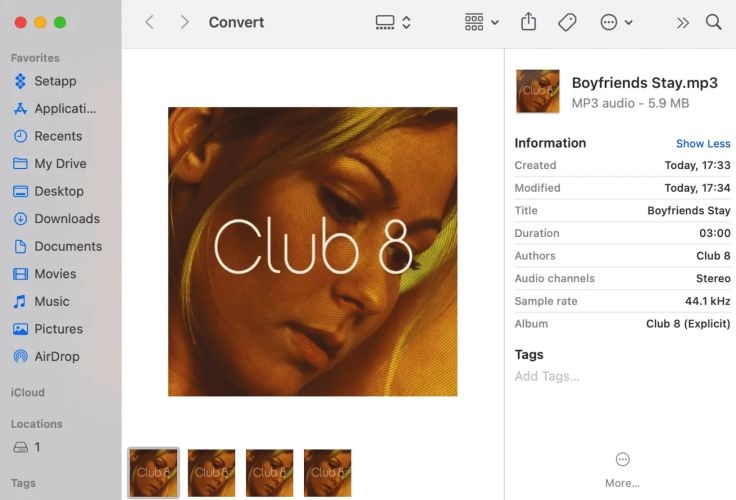Image resolution: width=736 pixels, height=500 pixels.
Task: Click the Setapp icon
Action: (x=20, y=81)
